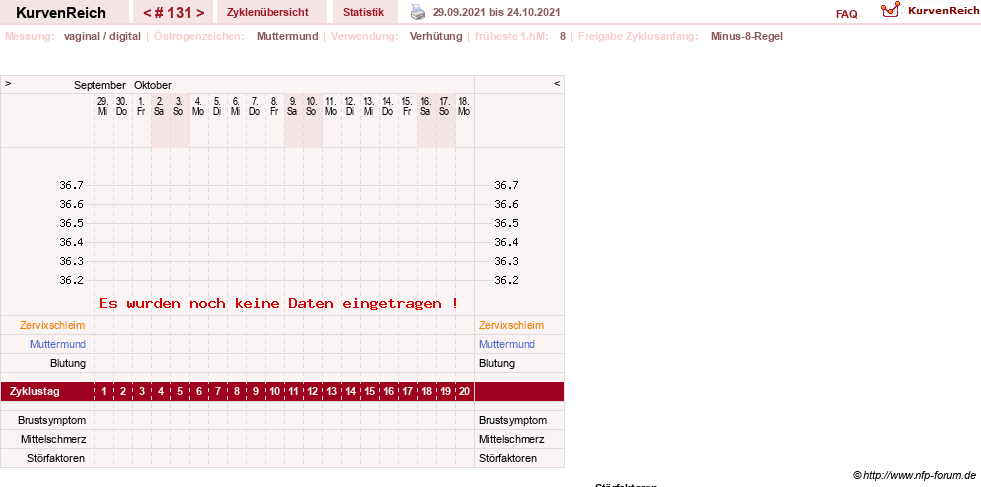Click date column '16. Sa'
The image size is (981, 487).
(425, 106)
